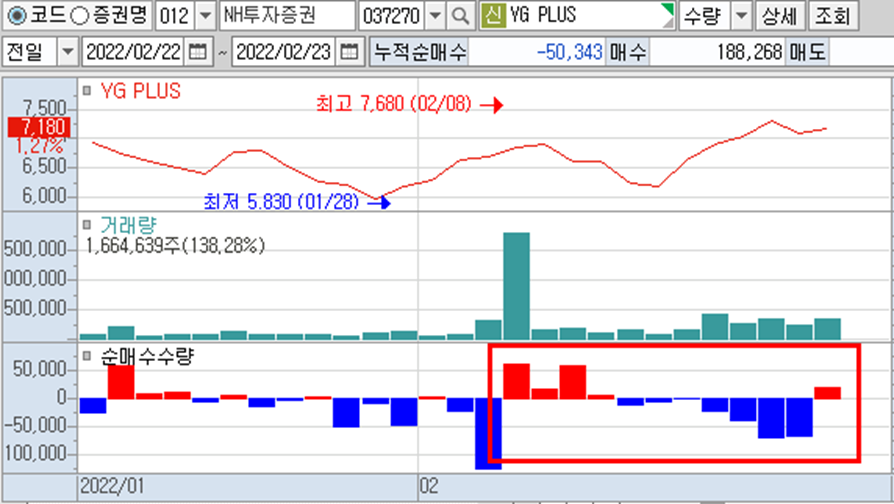This screenshot has height=504, width=894.
Task: Toggle the YG PLUS chart legend marker
Action: point(87,90)
